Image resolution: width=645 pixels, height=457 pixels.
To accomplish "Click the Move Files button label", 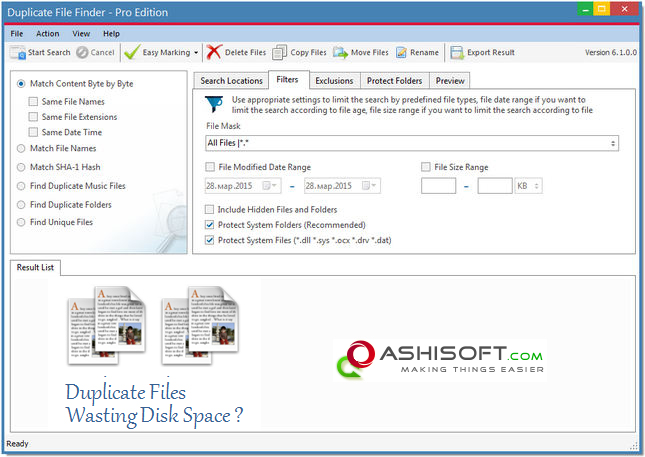I will click(370, 53).
